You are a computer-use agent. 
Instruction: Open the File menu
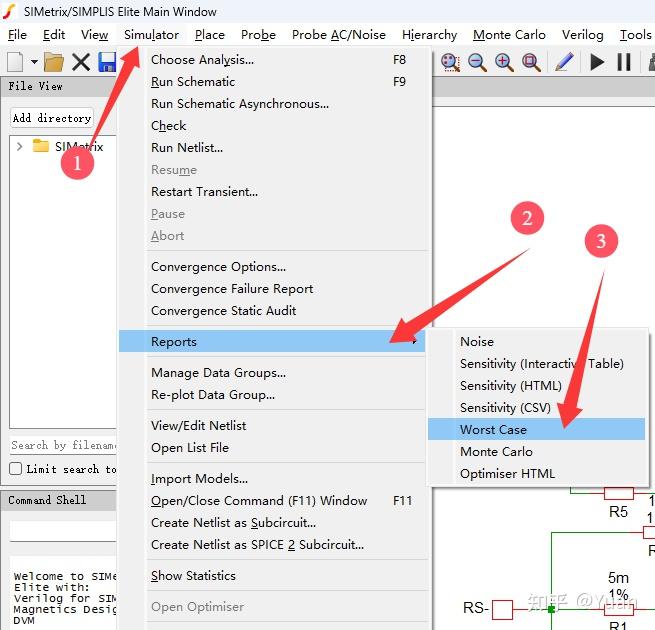pos(17,35)
